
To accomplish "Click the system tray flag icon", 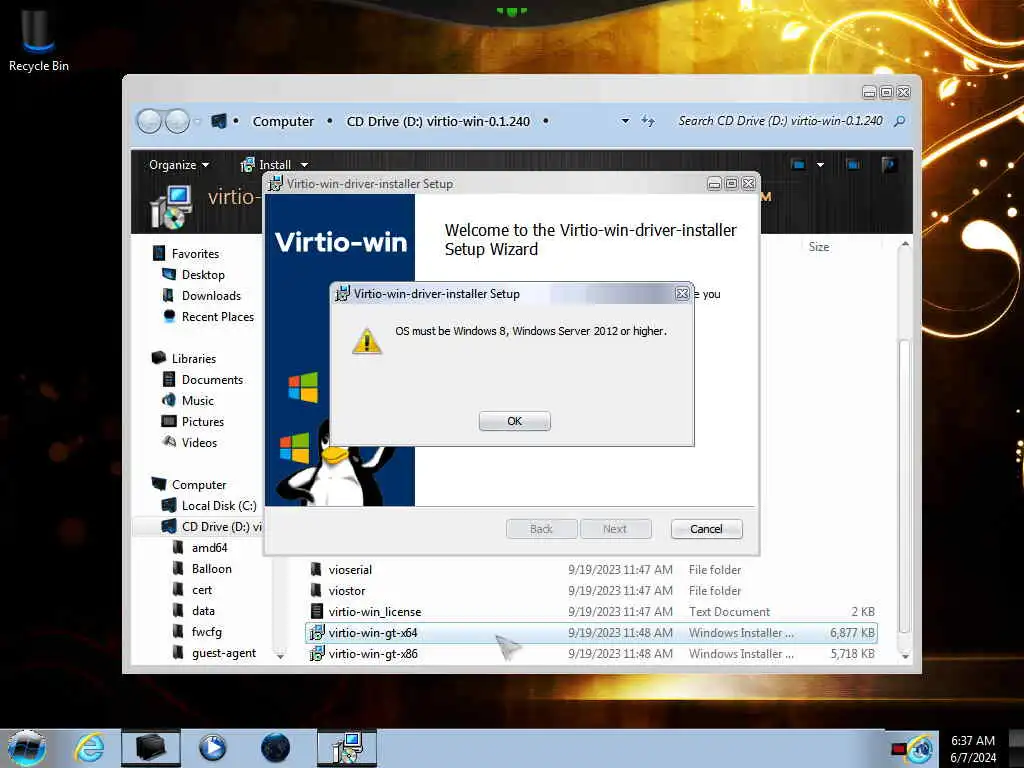I will point(899,749).
